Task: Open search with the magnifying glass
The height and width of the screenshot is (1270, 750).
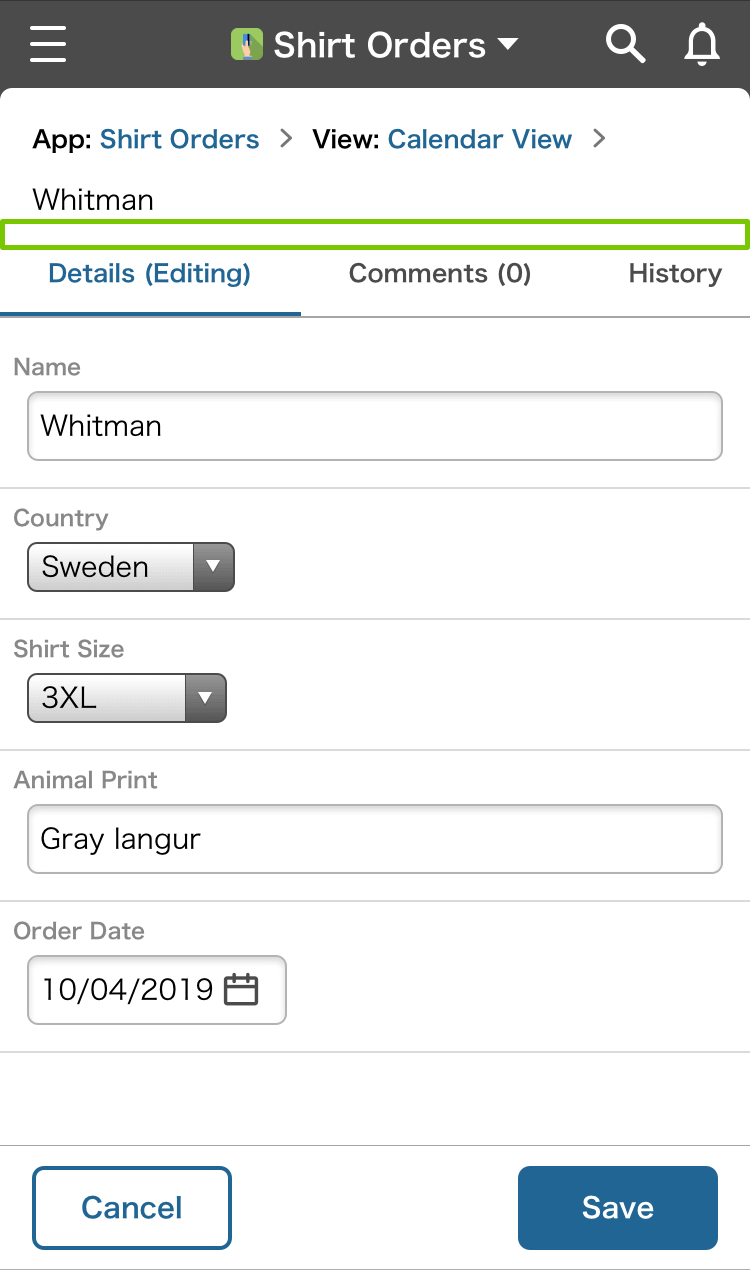Action: pyautogui.click(x=625, y=45)
